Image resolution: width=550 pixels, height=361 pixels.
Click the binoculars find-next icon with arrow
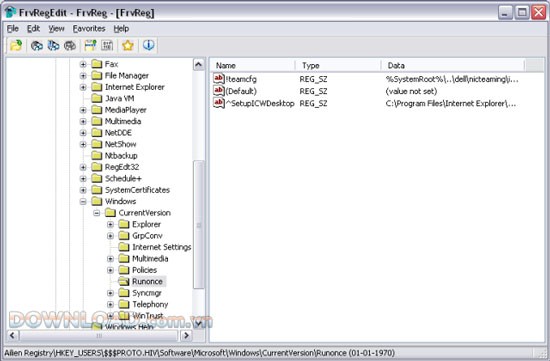[x=53, y=45]
